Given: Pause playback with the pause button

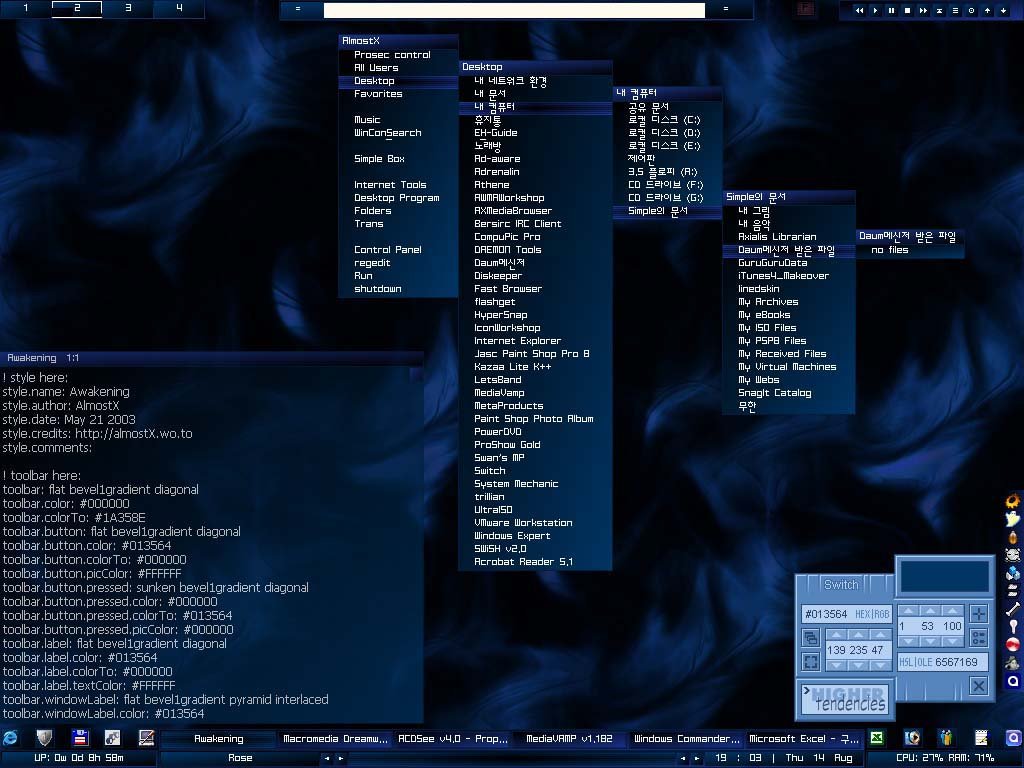Looking at the screenshot, I should point(891,10).
